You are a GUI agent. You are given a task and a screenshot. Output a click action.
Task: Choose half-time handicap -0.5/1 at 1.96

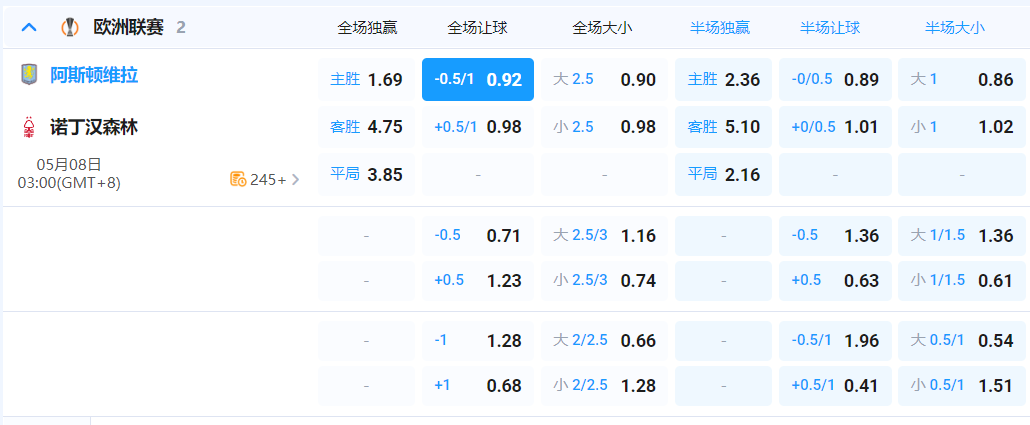point(836,340)
